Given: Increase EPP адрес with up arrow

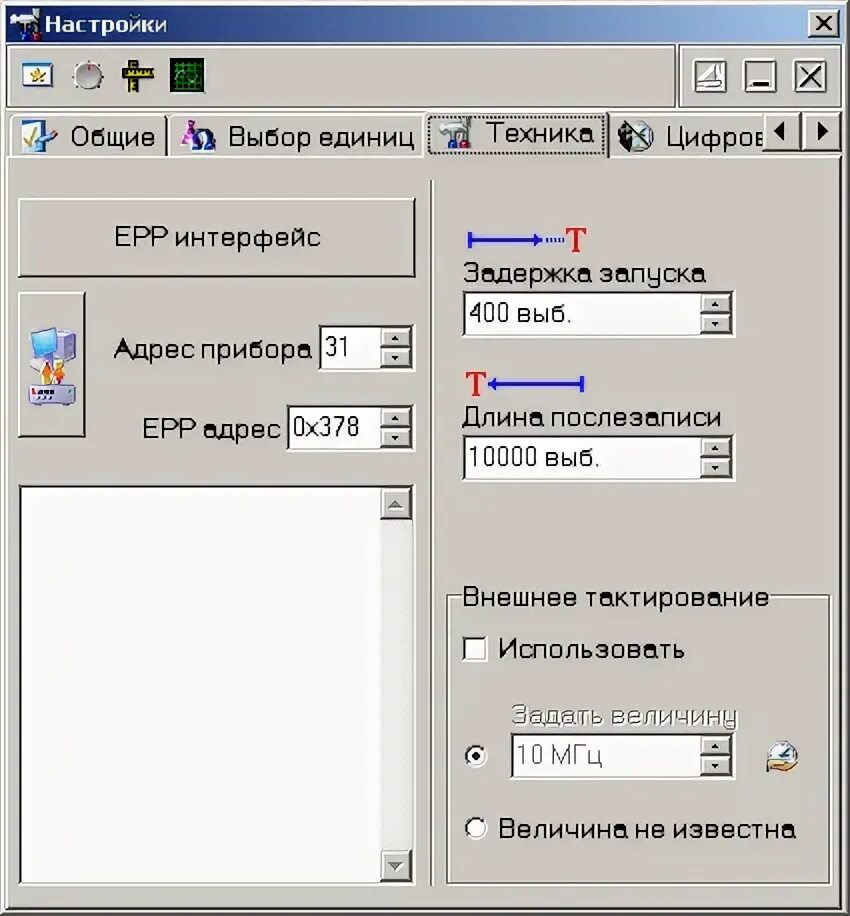Looking at the screenshot, I should [x=395, y=417].
